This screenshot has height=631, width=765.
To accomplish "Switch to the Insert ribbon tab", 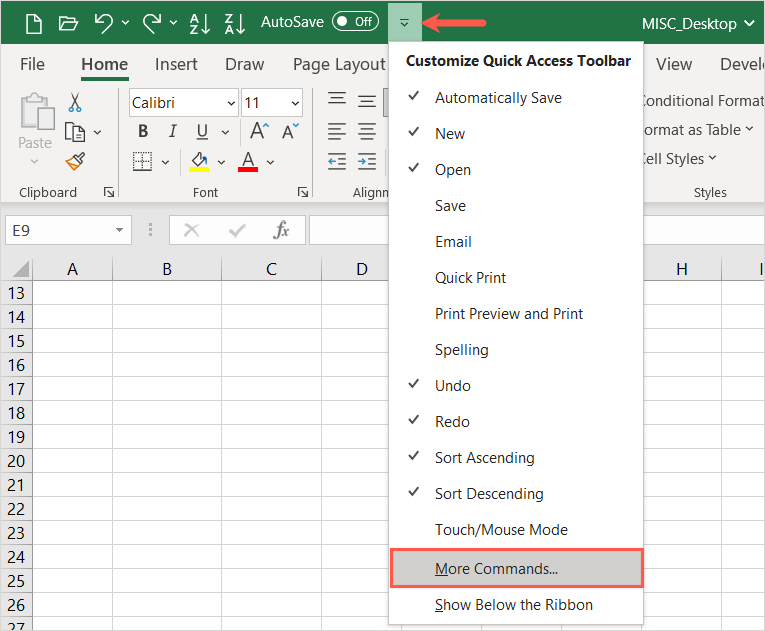I will coord(176,64).
